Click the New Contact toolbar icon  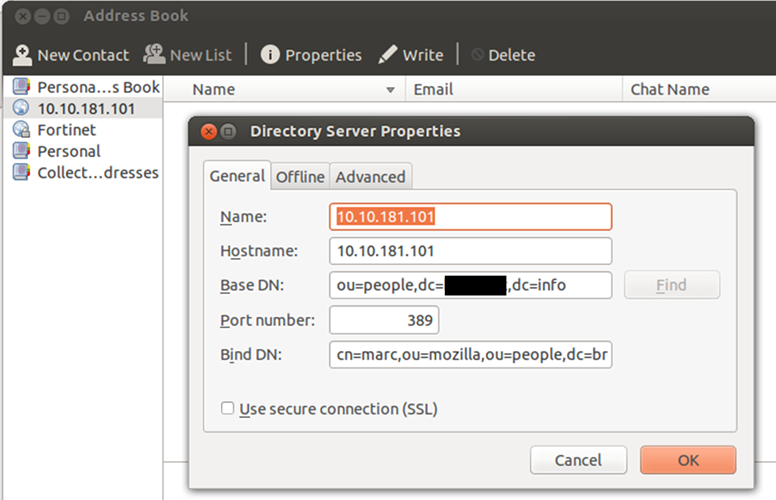[x=22, y=55]
